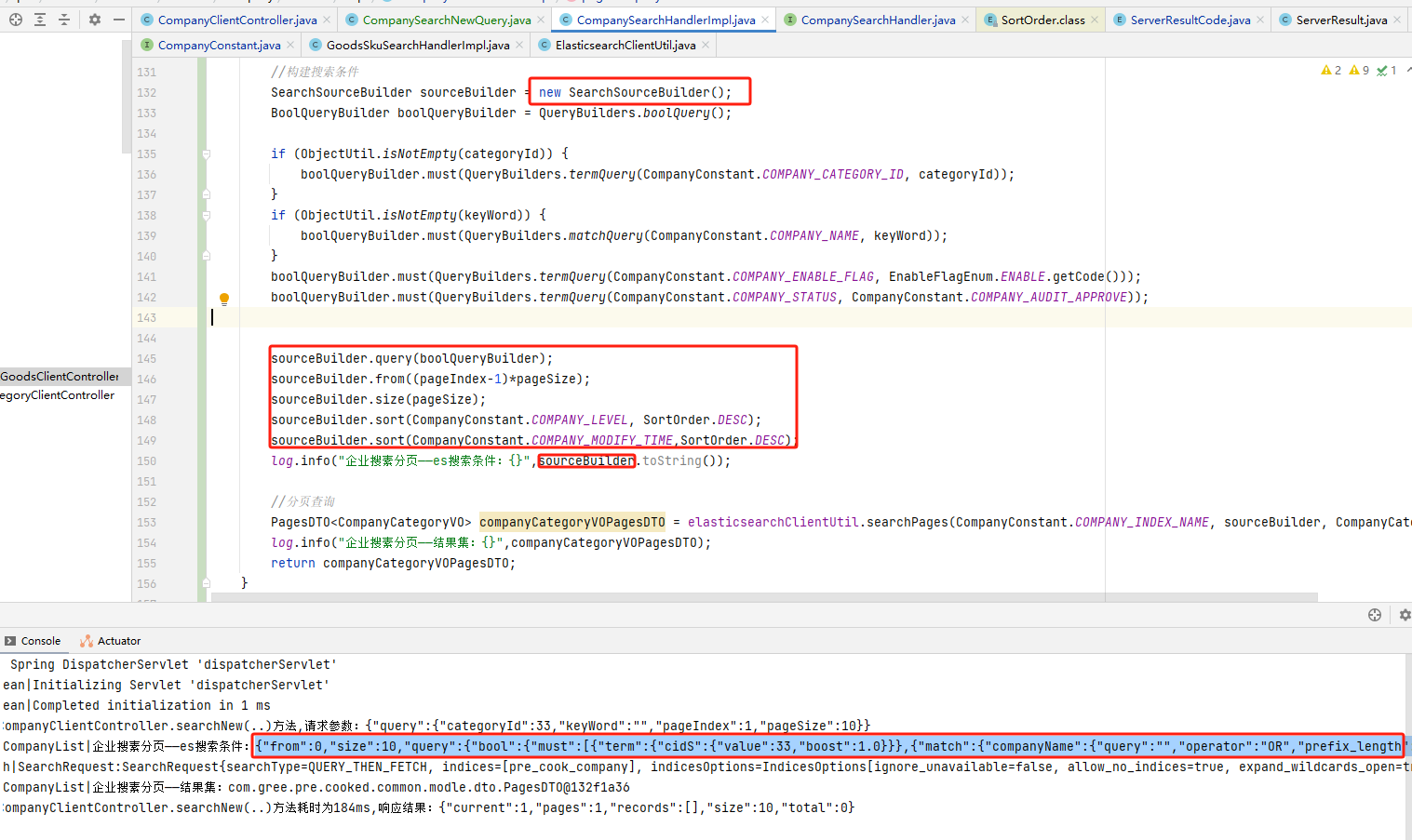Click the warnings count 2 indicator
The width and height of the screenshot is (1412, 840).
[1331, 71]
